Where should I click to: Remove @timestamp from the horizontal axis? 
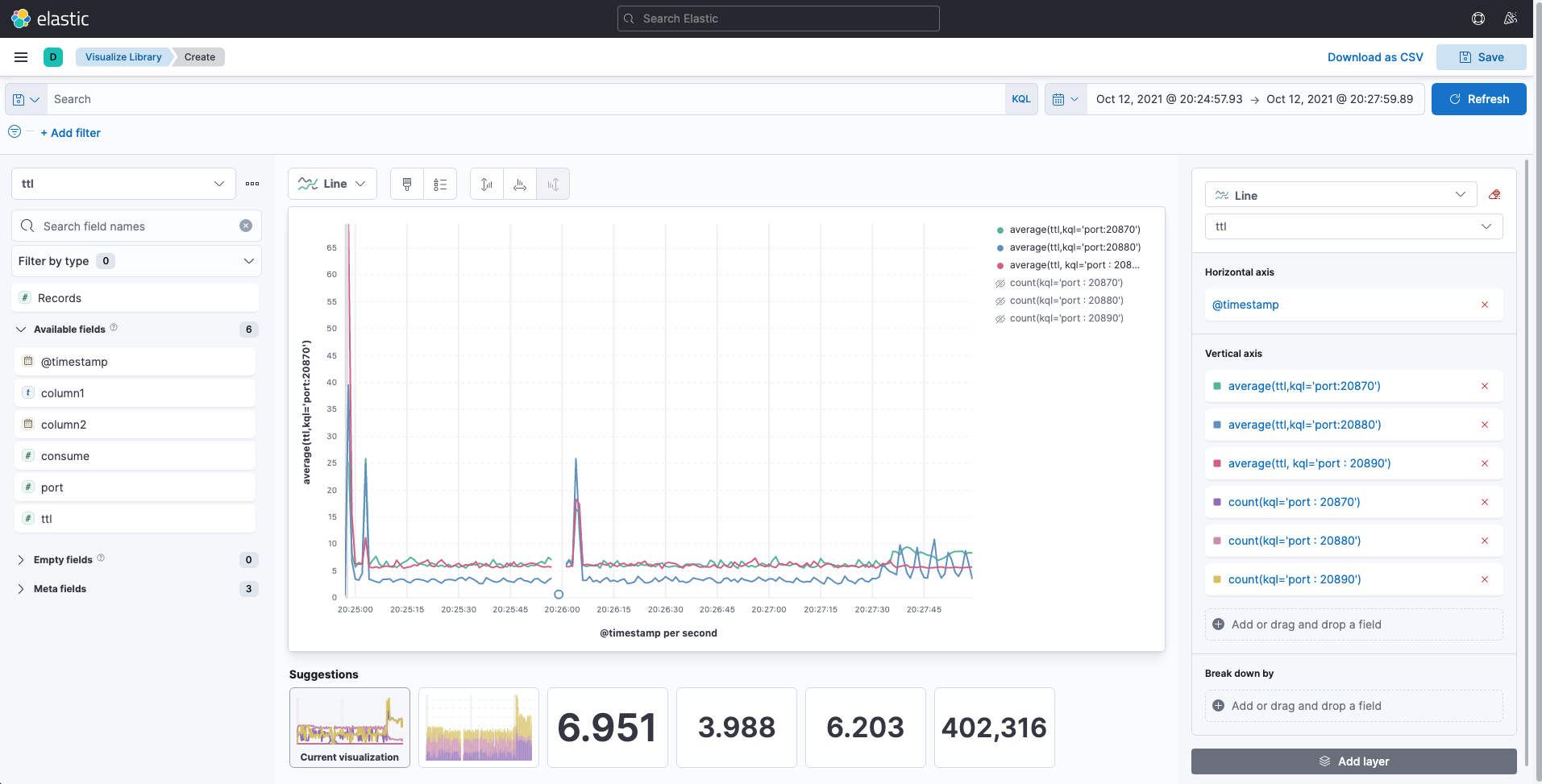[x=1484, y=305]
